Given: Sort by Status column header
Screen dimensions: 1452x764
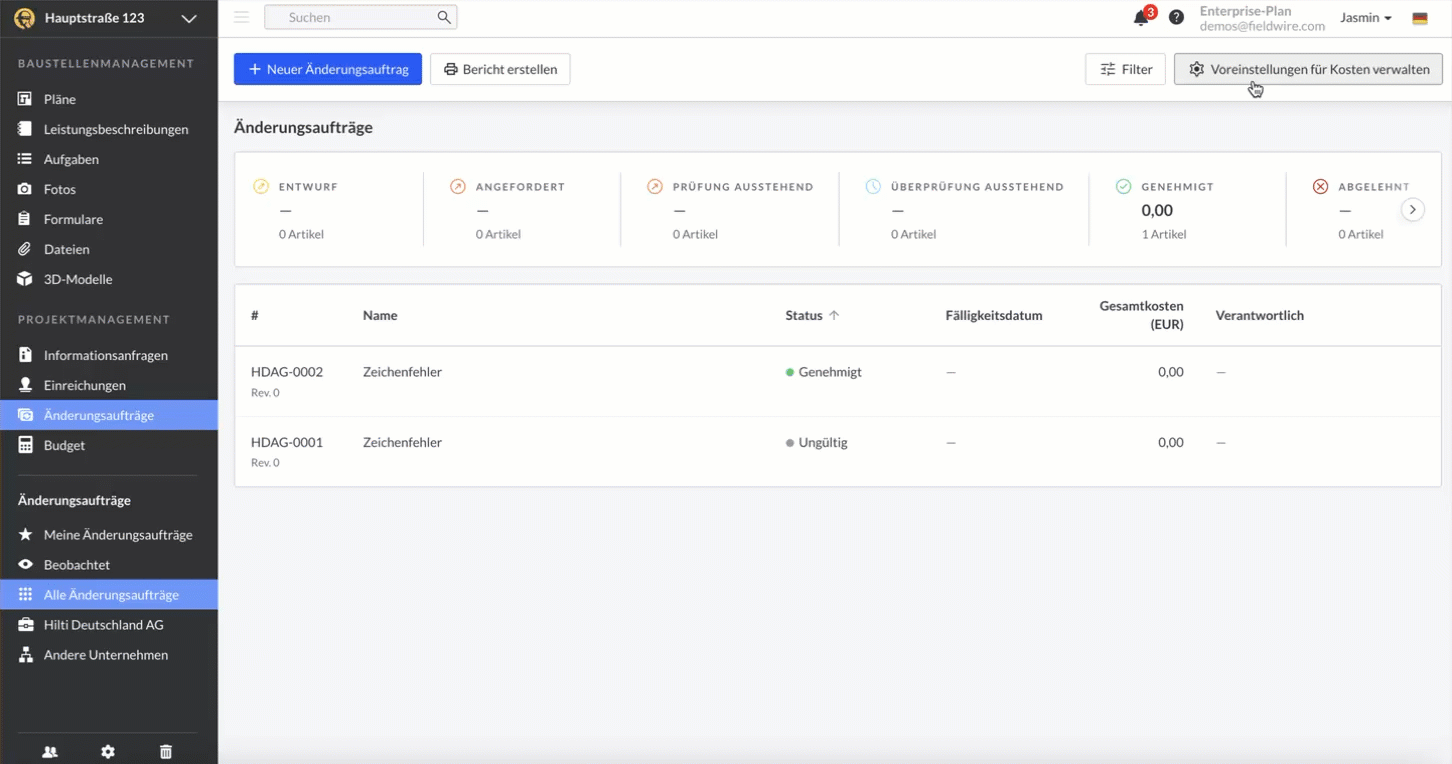Looking at the screenshot, I should tap(812, 315).
